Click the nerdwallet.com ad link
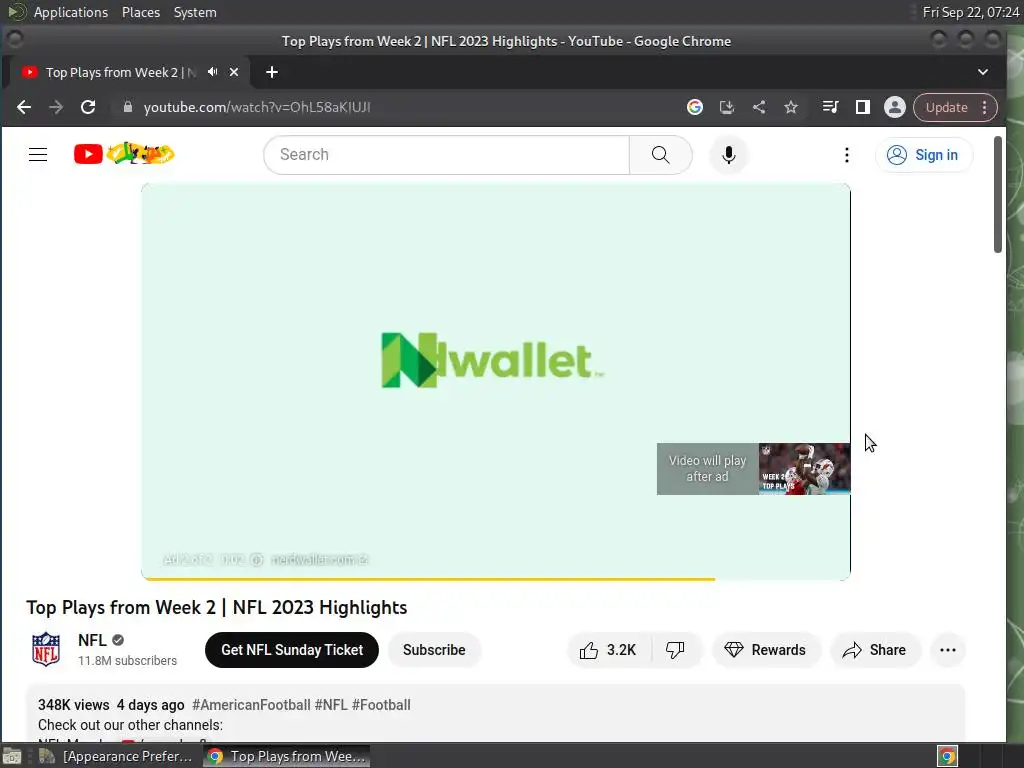This screenshot has height=768, width=1024. coord(319,560)
